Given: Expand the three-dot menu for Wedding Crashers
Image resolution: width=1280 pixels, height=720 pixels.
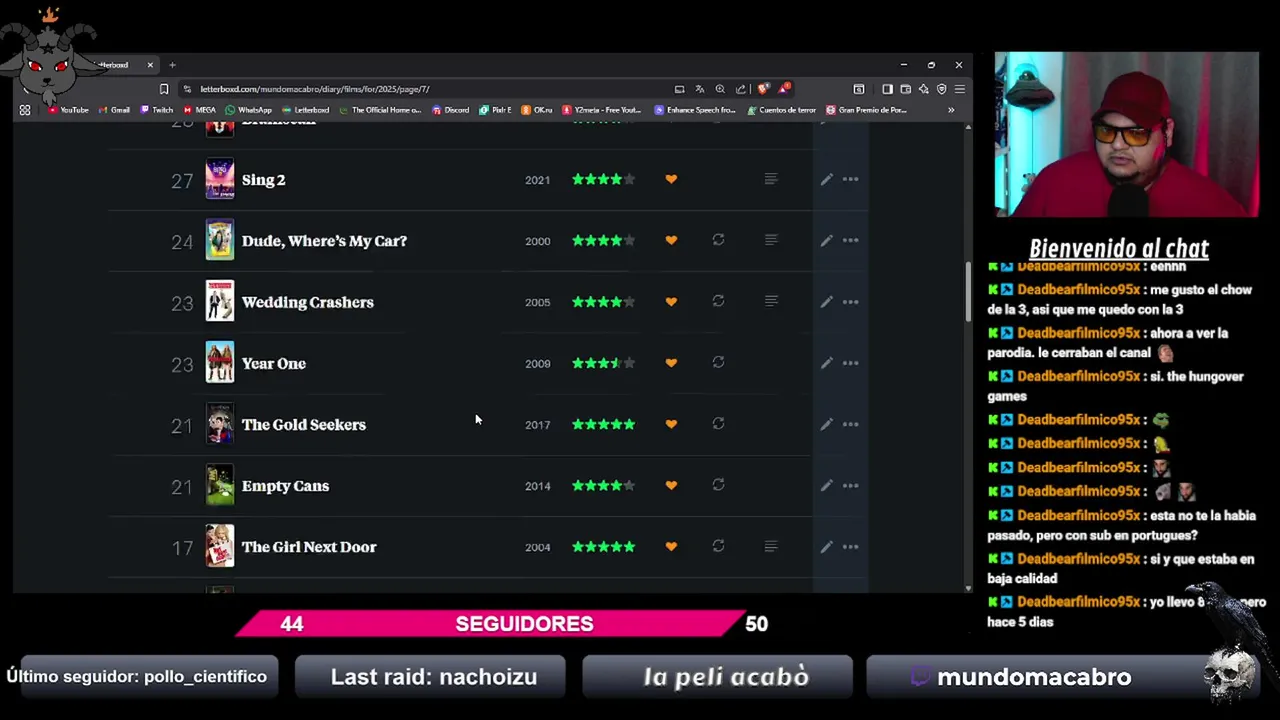Looking at the screenshot, I should pos(850,302).
